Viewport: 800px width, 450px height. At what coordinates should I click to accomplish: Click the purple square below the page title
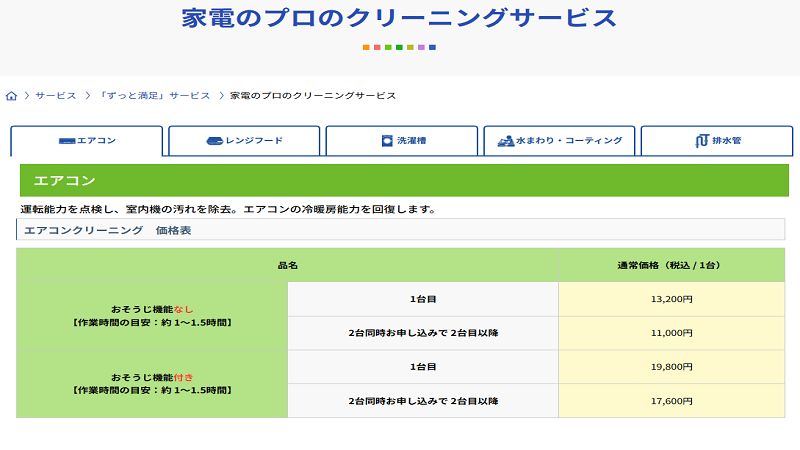[x=421, y=47]
